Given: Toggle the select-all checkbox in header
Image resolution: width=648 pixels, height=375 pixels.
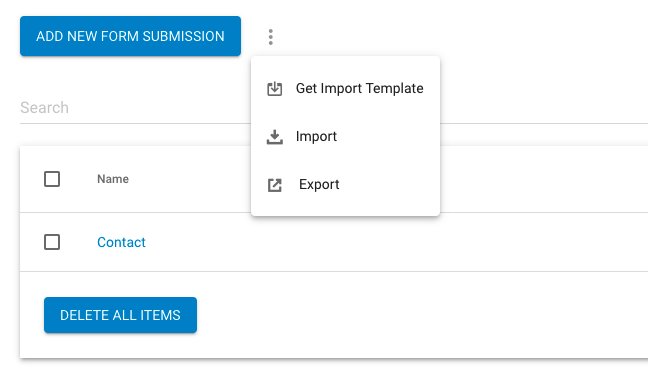Looking at the screenshot, I should (52, 179).
